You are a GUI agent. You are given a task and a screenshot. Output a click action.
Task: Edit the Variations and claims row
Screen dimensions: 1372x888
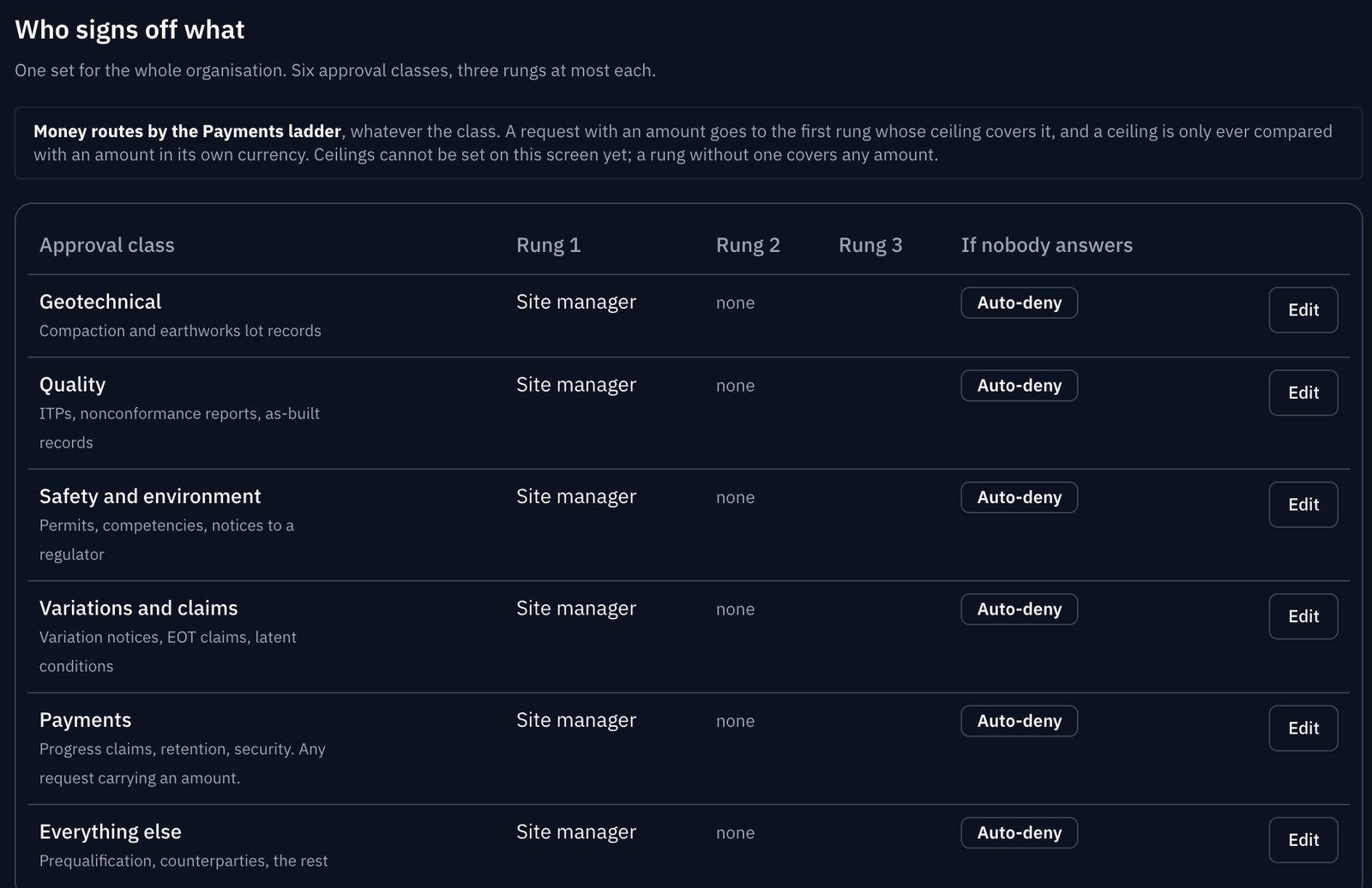[1303, 616]
